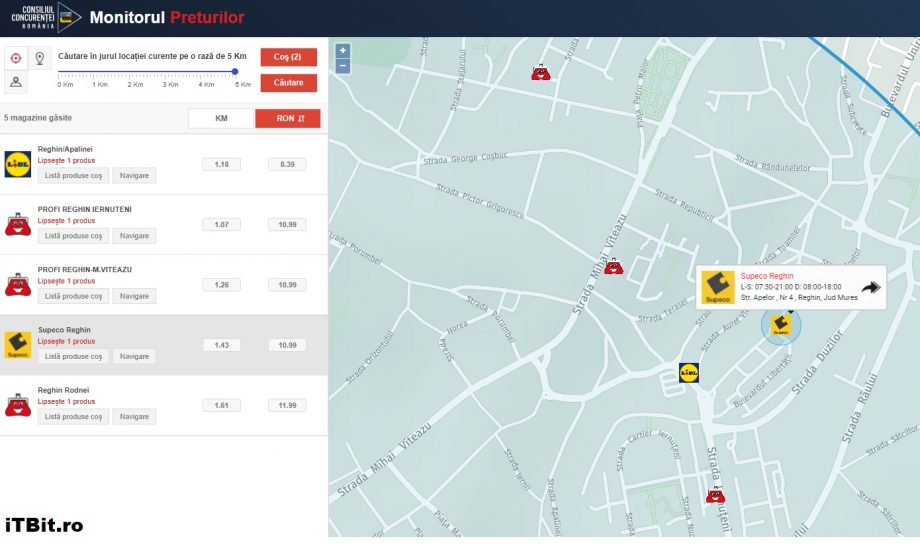Open directions arrow in Supeco popup
920x545 pixels.
pos(870,288)
